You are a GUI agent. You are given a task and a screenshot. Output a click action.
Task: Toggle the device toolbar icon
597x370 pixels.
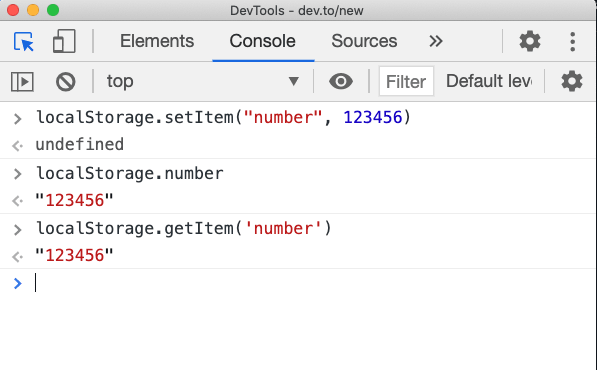coord(64,41)
